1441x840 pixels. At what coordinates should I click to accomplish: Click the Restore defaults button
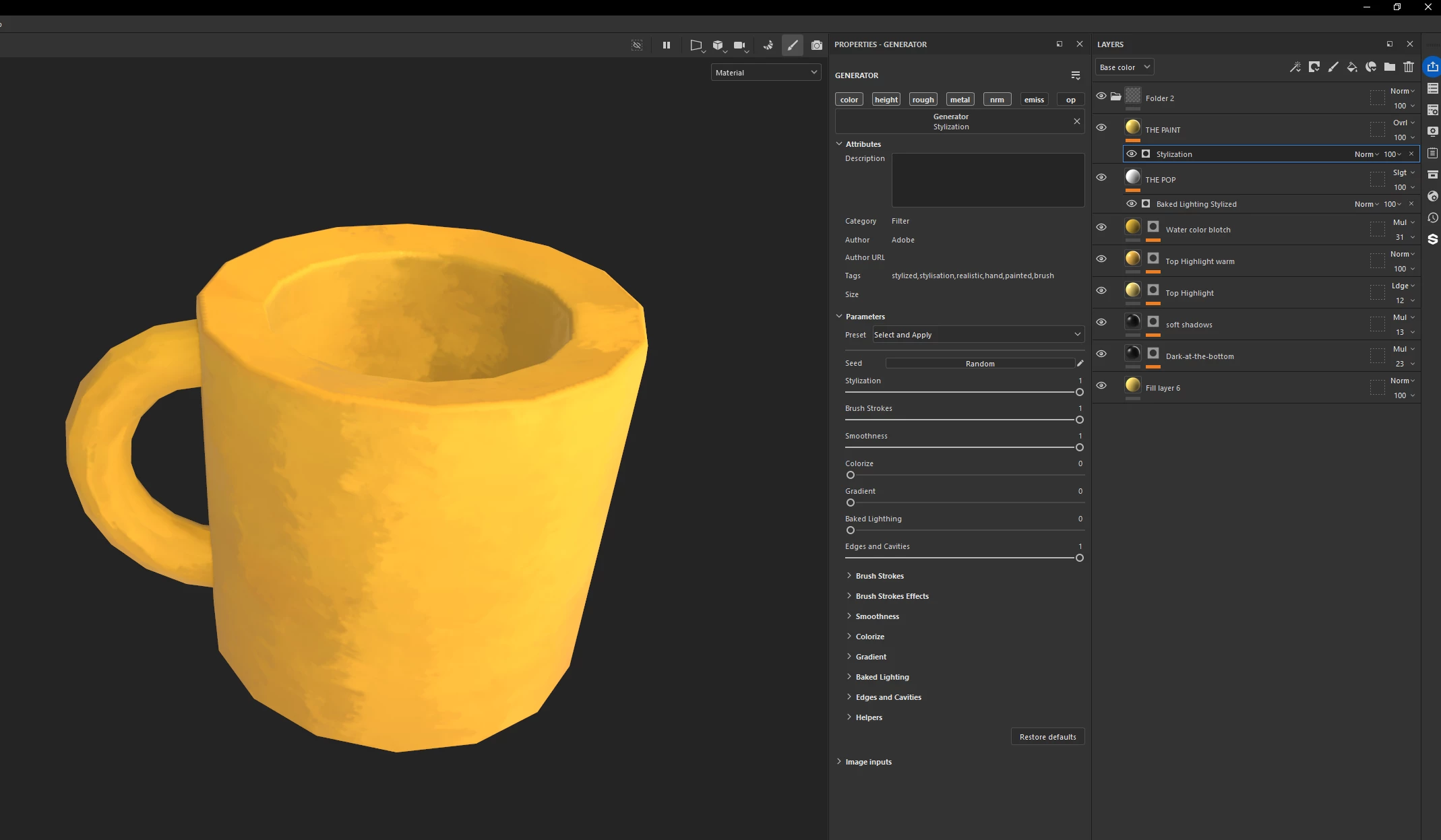point(1047,737)
